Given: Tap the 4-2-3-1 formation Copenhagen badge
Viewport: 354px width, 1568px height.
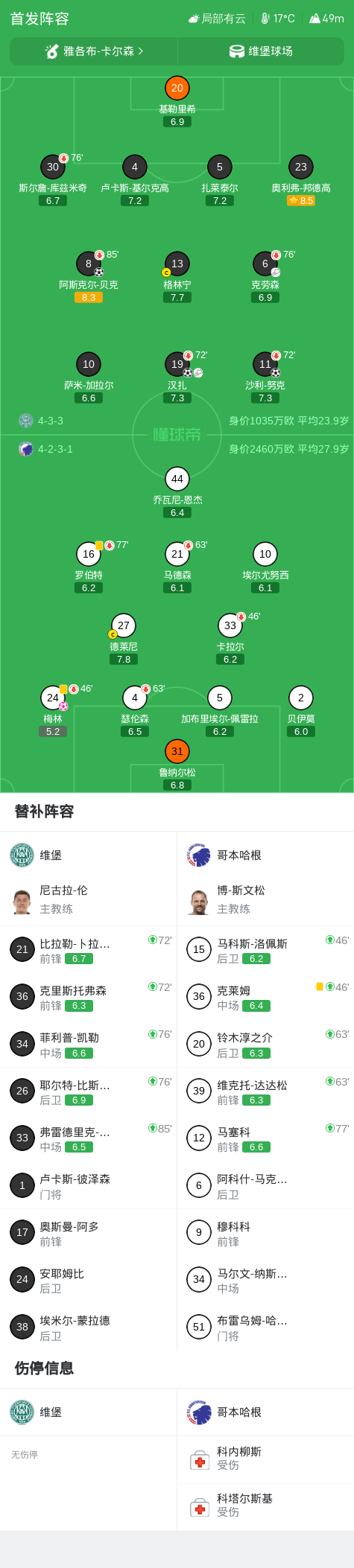Looking at the screenshot, I should (x=26, y=449).
